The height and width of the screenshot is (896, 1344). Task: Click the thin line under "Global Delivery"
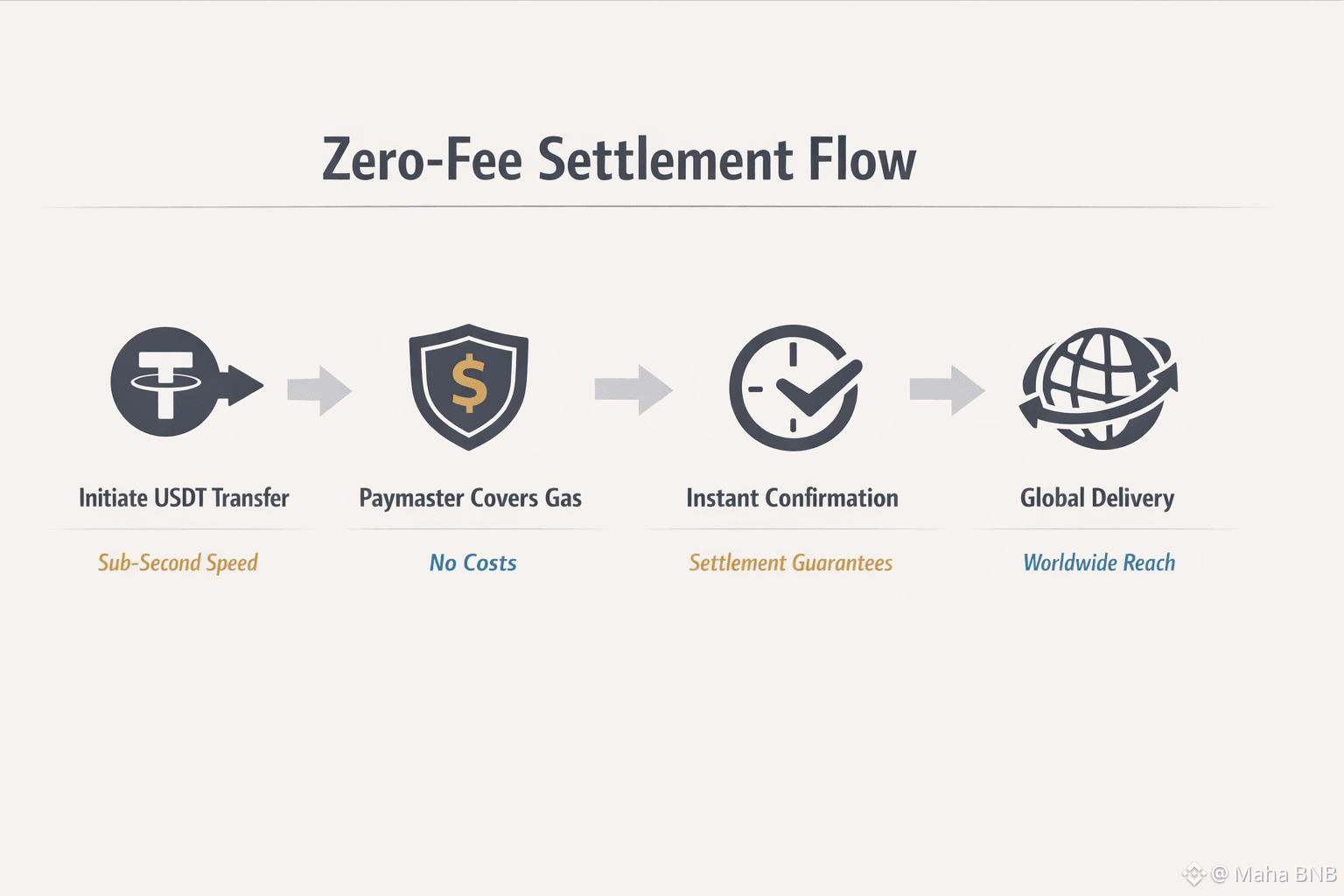point(1102,529)
